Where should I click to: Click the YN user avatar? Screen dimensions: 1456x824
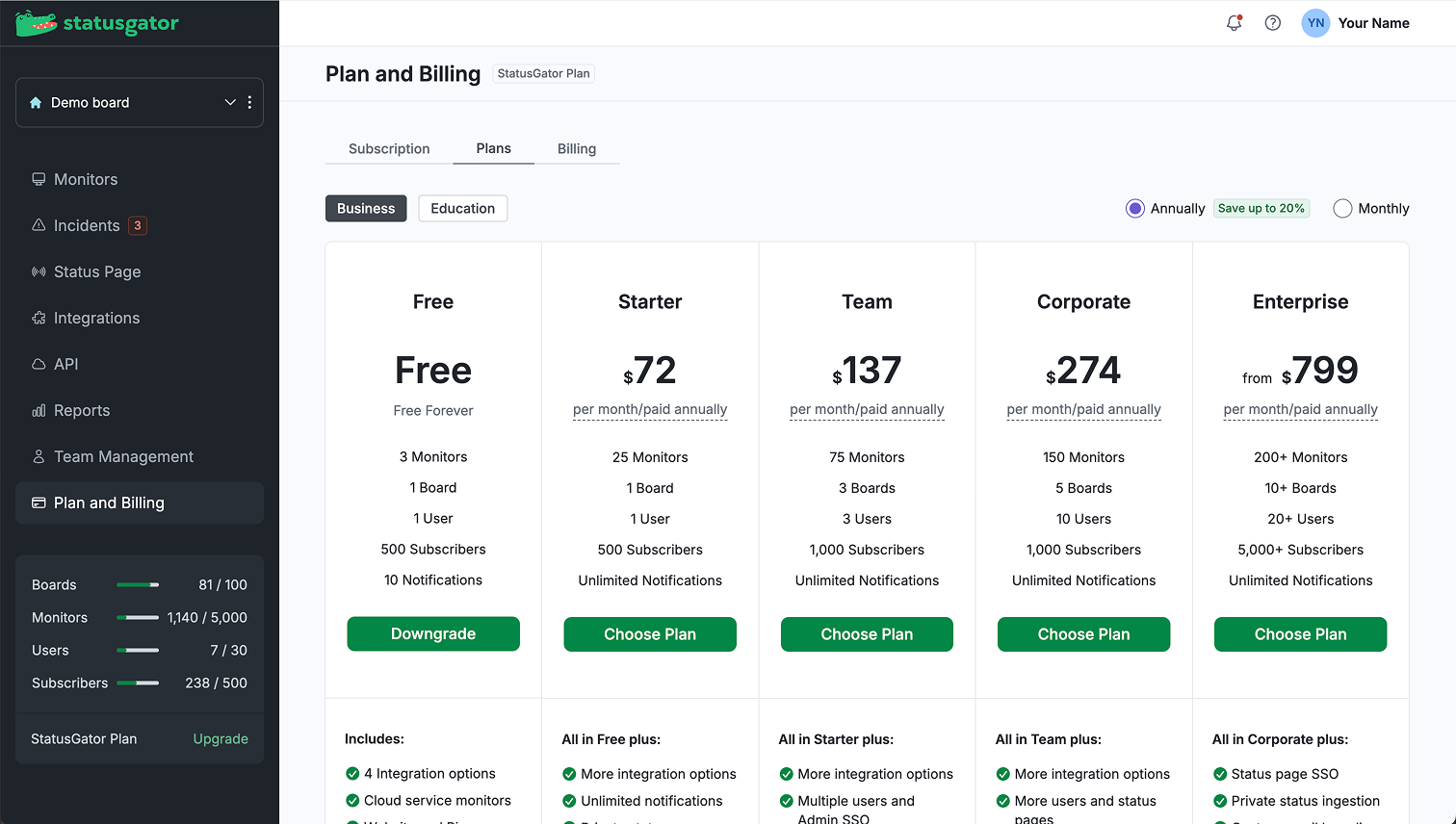coord(1315,23)
